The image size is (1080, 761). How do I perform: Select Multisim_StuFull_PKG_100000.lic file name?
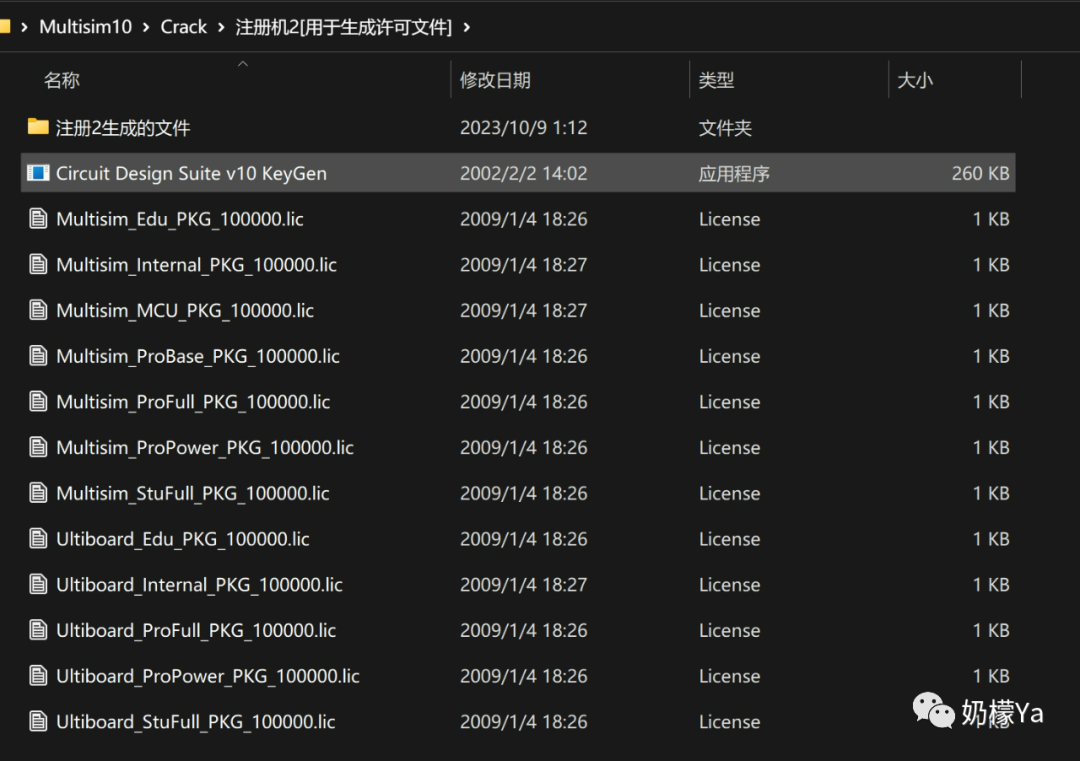click(193, 493)
